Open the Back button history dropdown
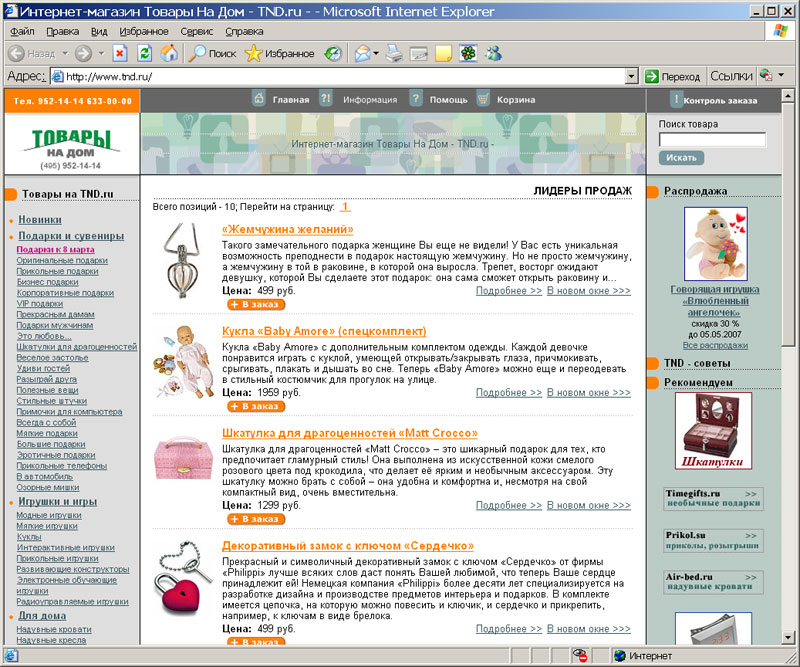This screenshot has width=800, height=667. (65, 53)
